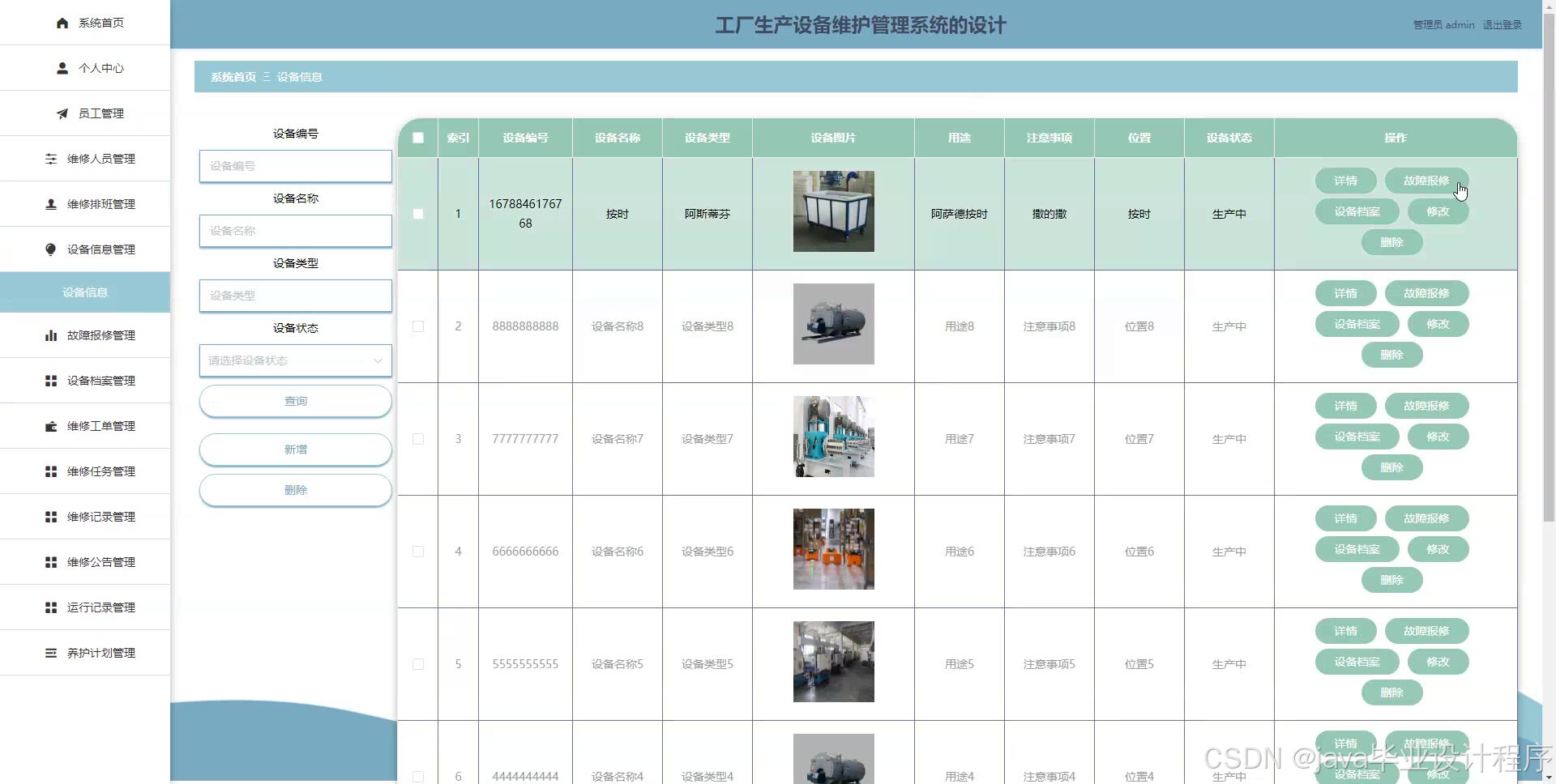Focus the 设备名称 input field
Viewport: 1556px width, 784px height.
(296, 231)
